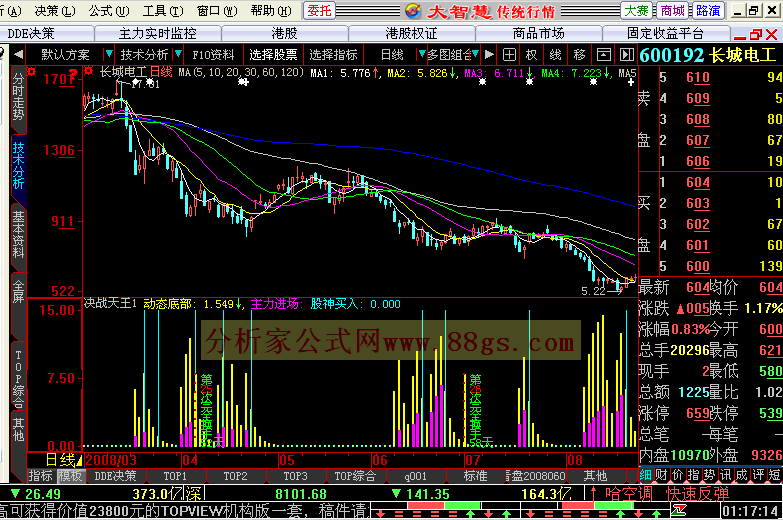783x520 pixels.
Task: Select 技术分析 in left sidebar
Action: tap(18, 166)
